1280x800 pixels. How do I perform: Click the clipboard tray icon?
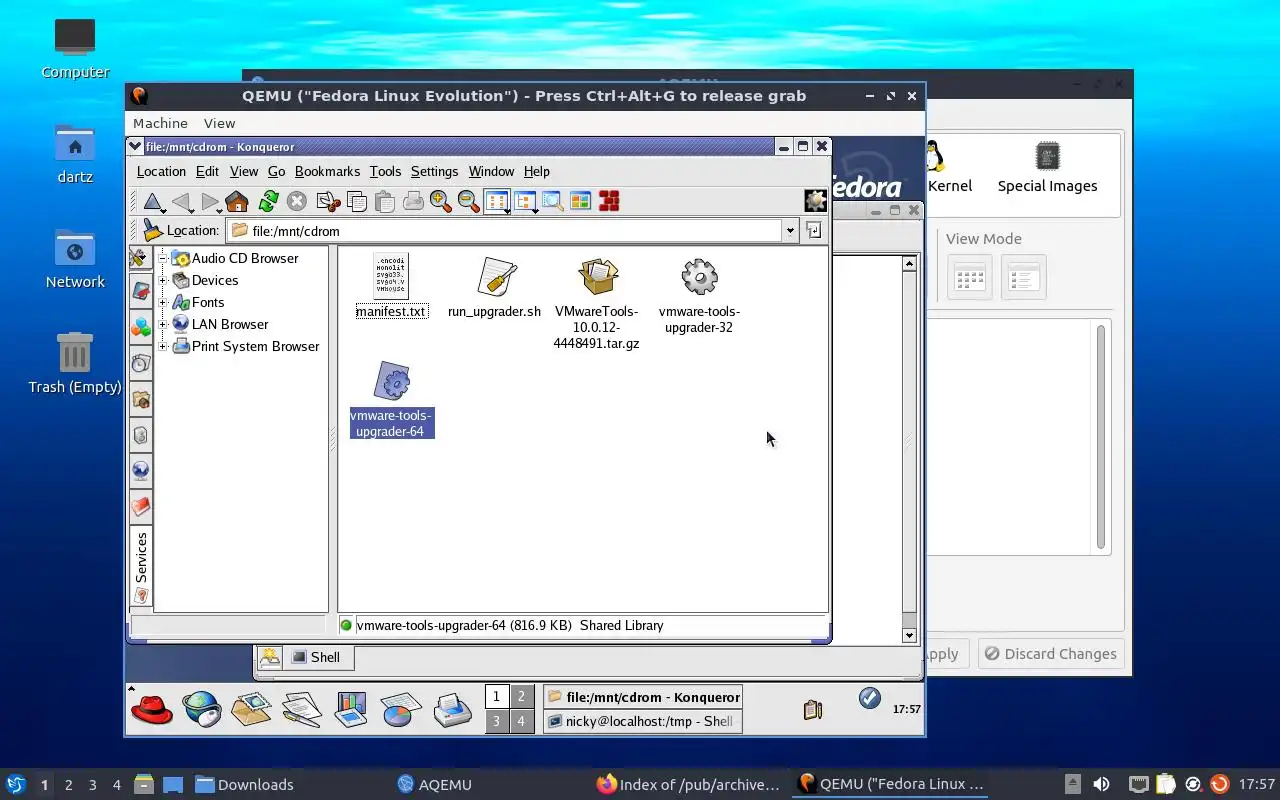[x=813, y=710]
